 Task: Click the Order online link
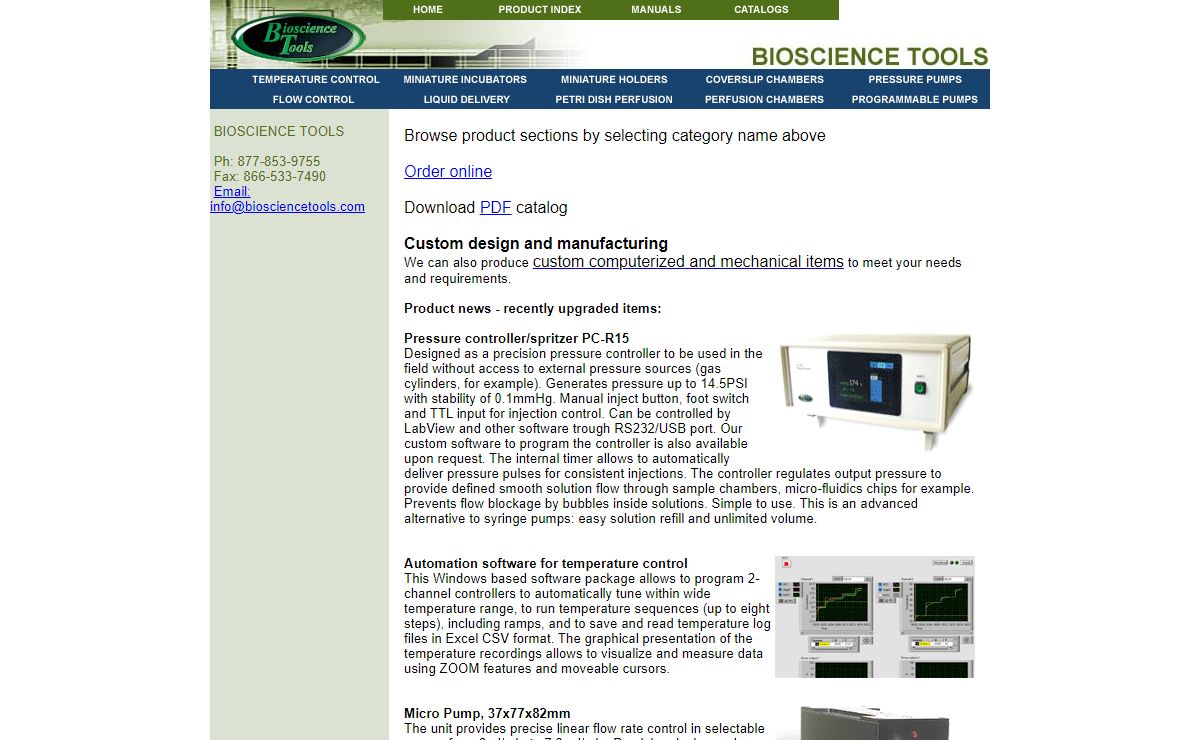click(448, 171)
